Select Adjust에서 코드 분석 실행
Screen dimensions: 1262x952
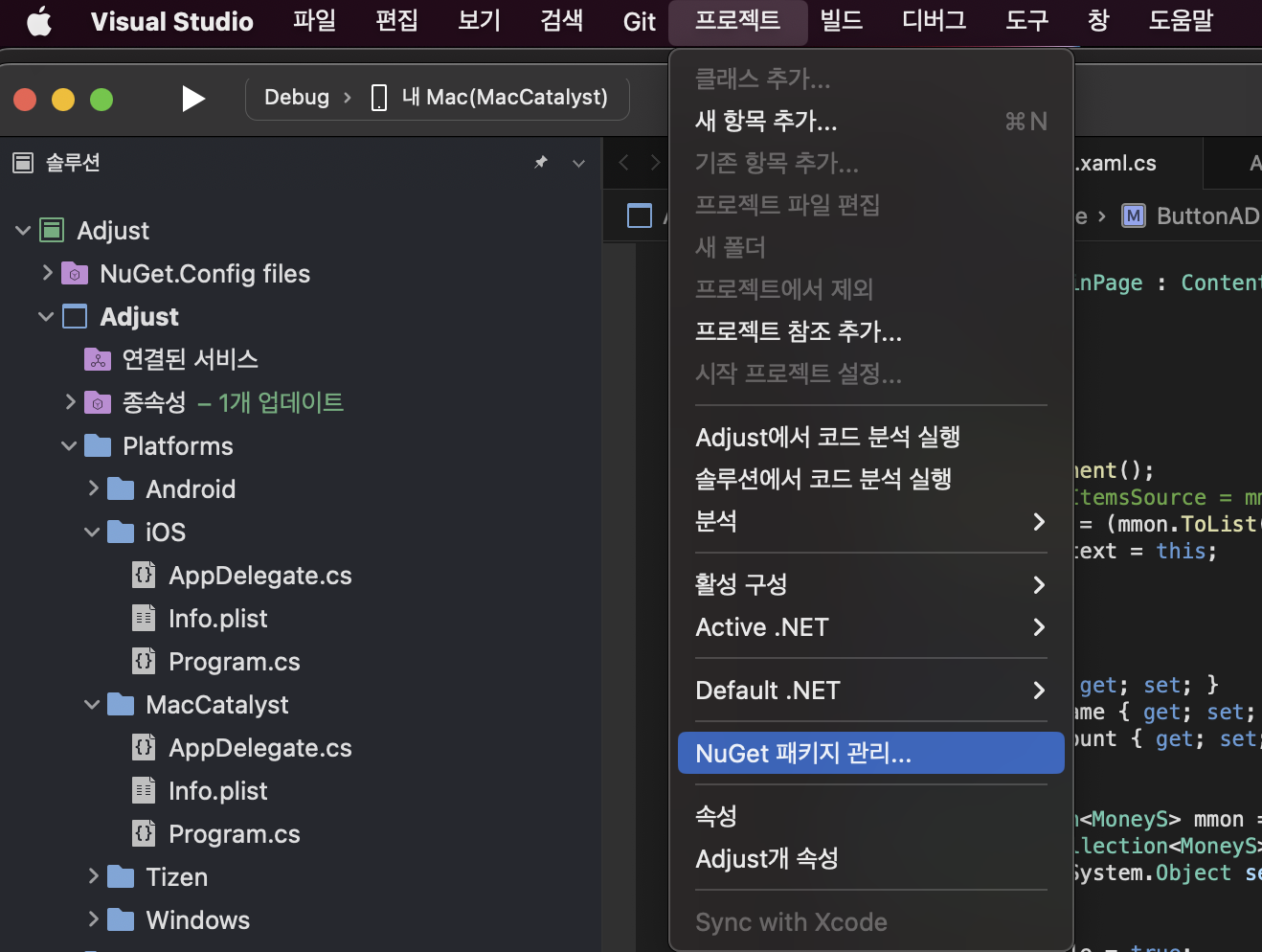tap(870, 437)
